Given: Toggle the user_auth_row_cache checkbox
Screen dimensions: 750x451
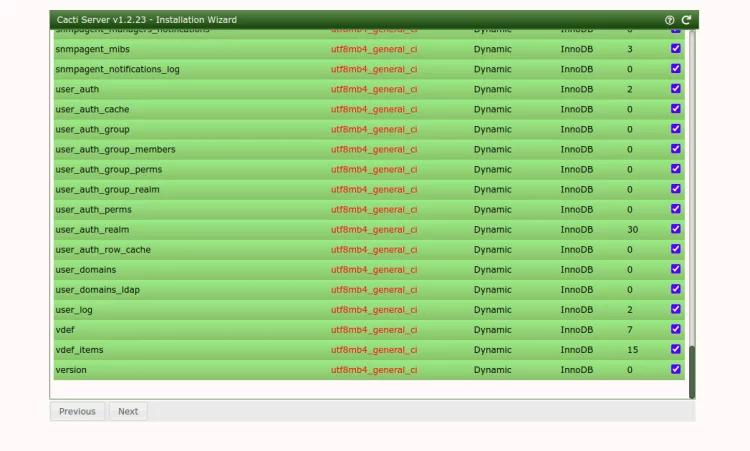Looking at the screenshot, I should (x=676, y=249).
